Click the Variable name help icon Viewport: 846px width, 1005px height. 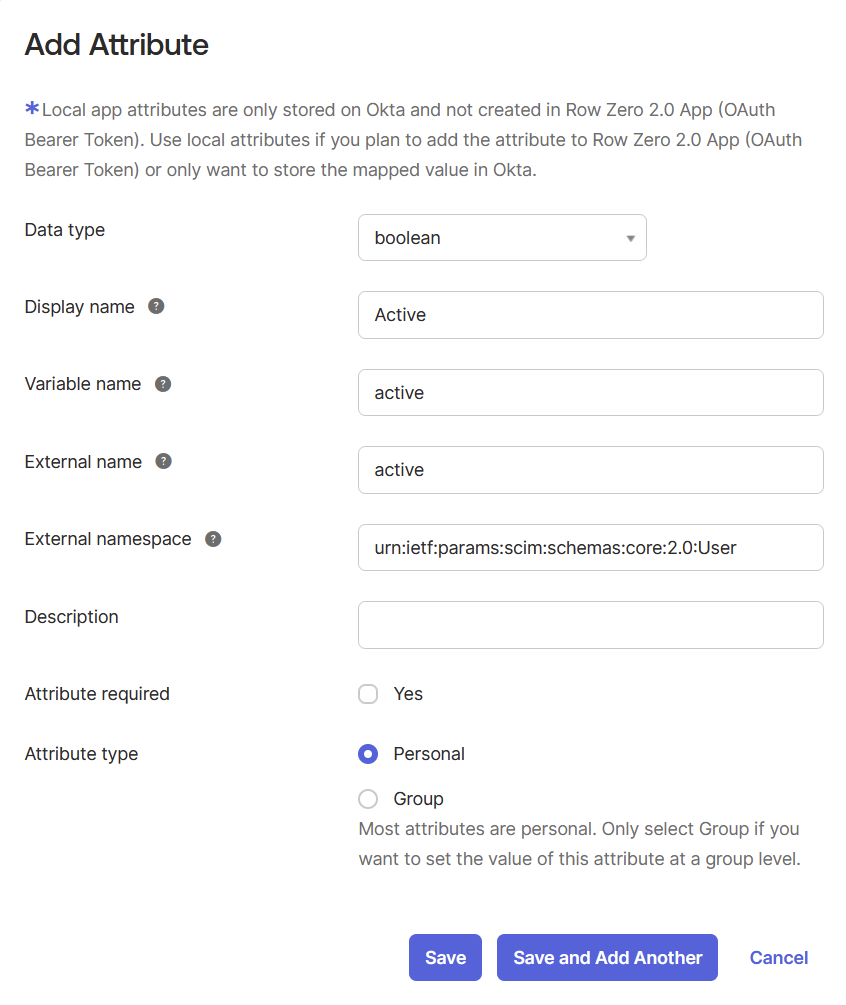tap(163, 384)
